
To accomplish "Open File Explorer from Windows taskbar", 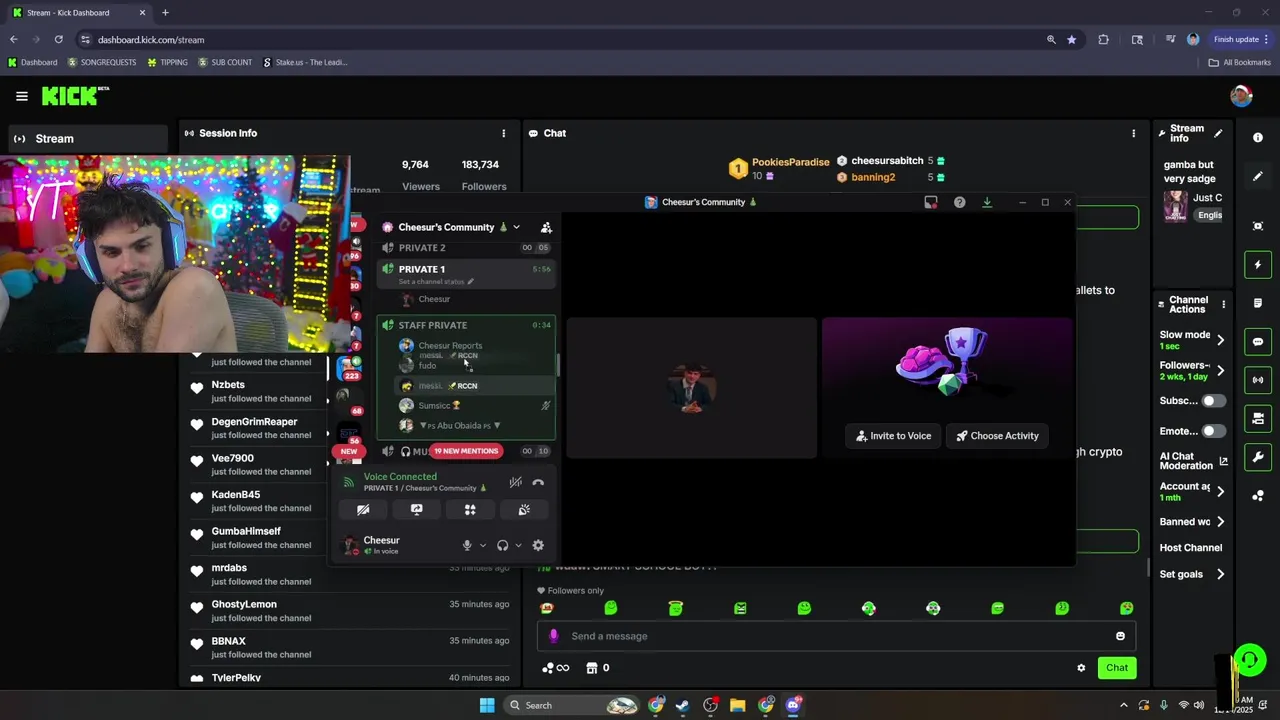I will [737, 705].
